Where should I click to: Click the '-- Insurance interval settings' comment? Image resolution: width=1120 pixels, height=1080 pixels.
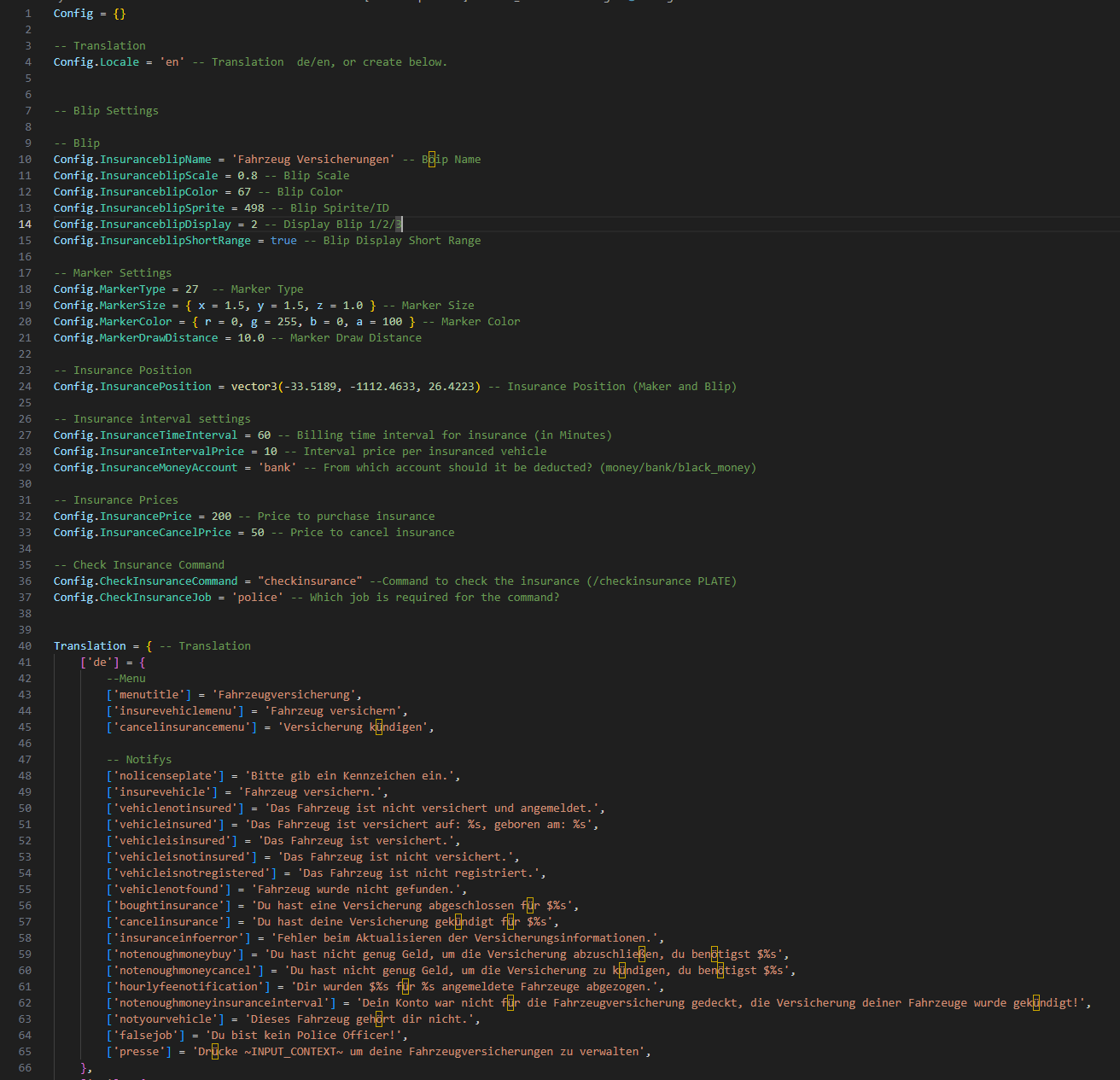pos(152,419)
